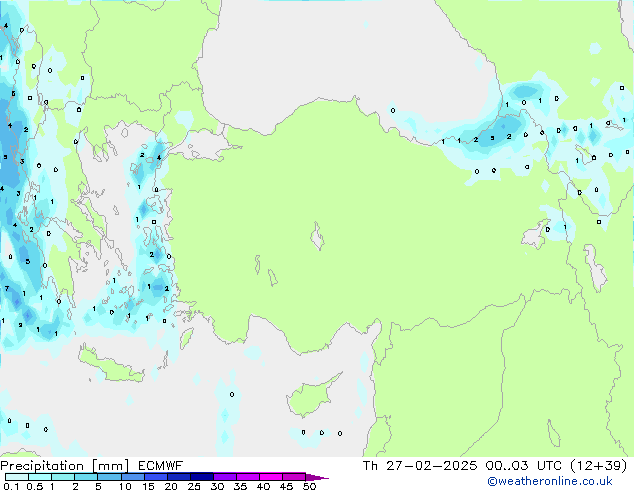Click the 15–20 mm blue legend swatch
This screenshot has width=634, height=490.
click(x=155, y=477)
